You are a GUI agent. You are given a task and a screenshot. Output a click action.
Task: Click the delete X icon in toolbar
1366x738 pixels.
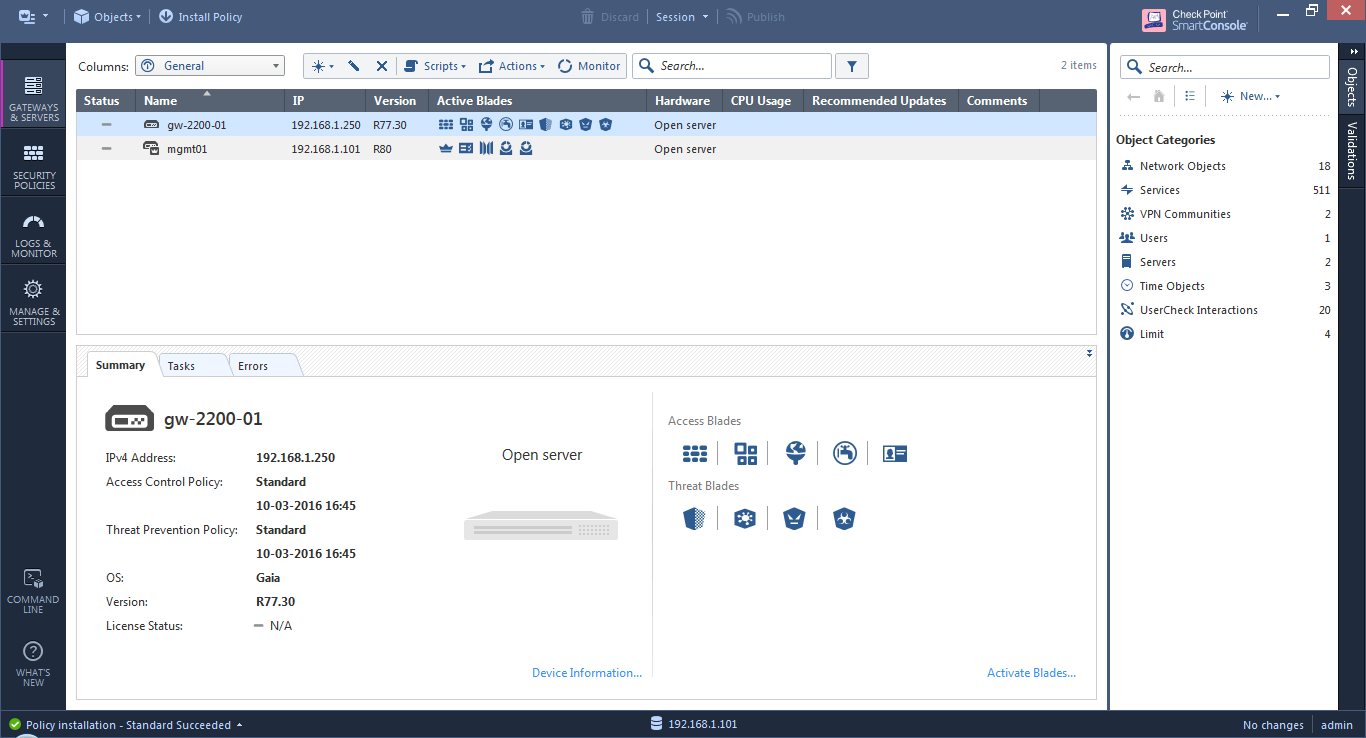pyautogui.click(x=381, y=66)
